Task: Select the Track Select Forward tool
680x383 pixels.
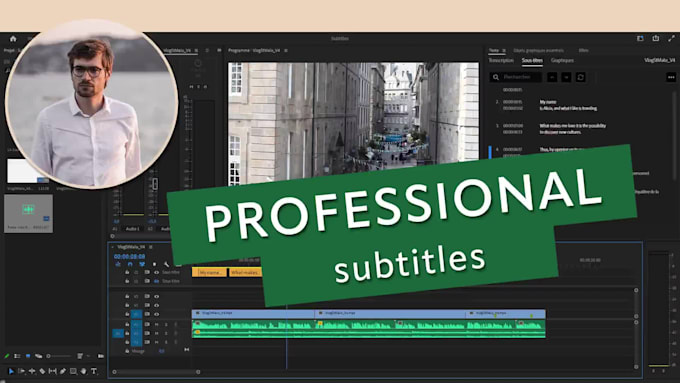Action: 21,371
